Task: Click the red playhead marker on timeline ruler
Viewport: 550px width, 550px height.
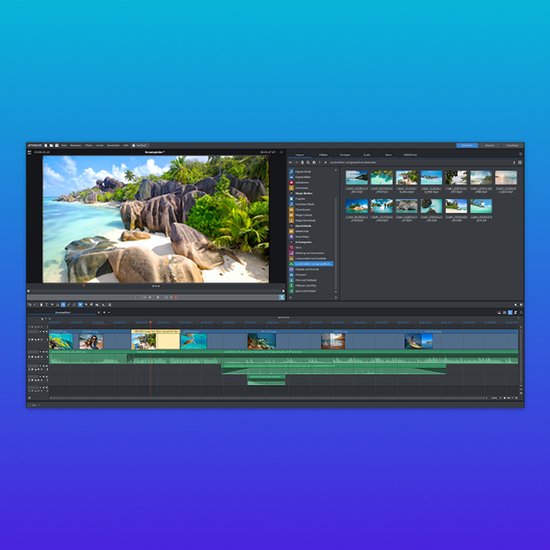Action: coord(150,322)
